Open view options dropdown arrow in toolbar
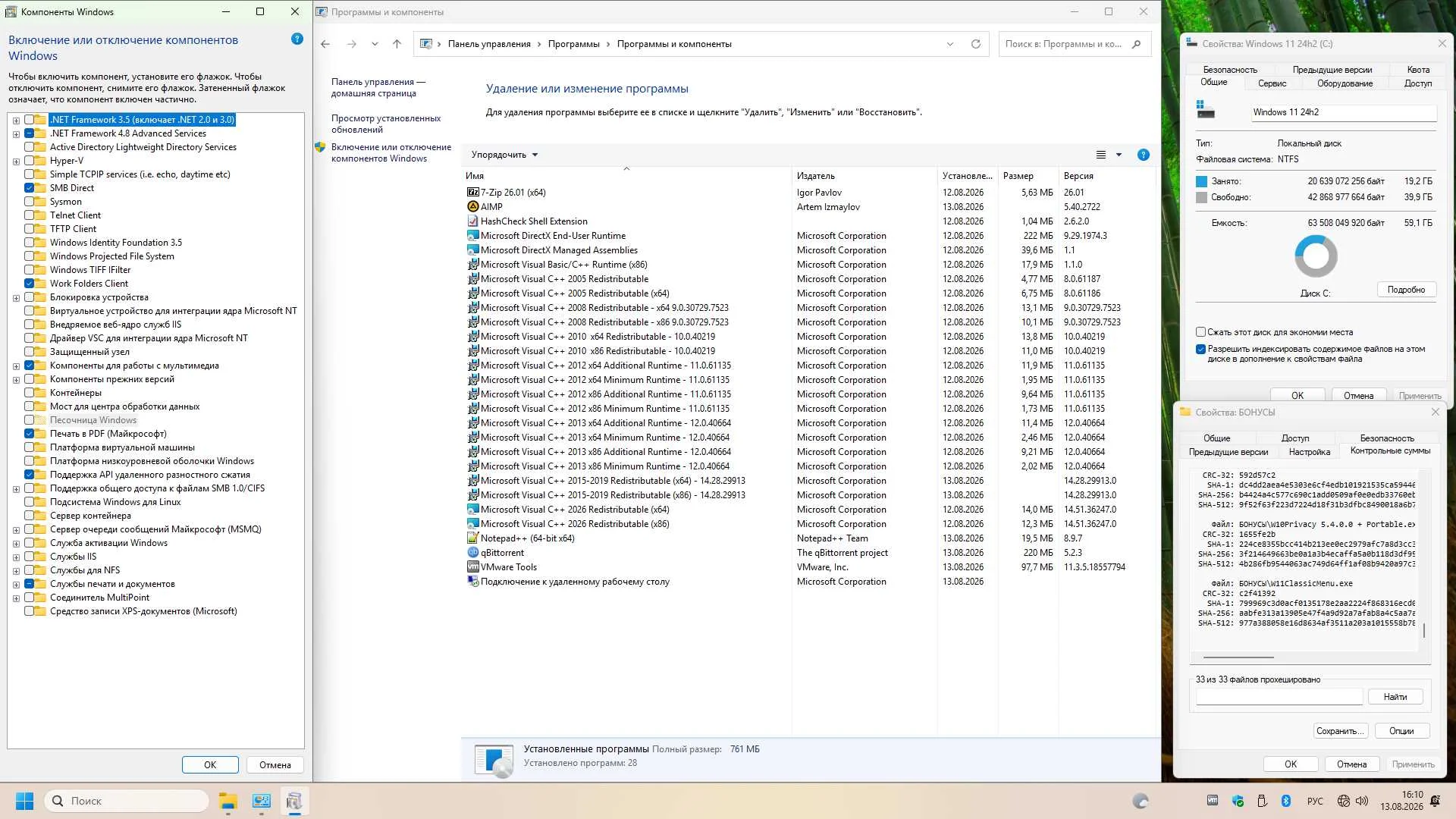 click(1119, 155)
